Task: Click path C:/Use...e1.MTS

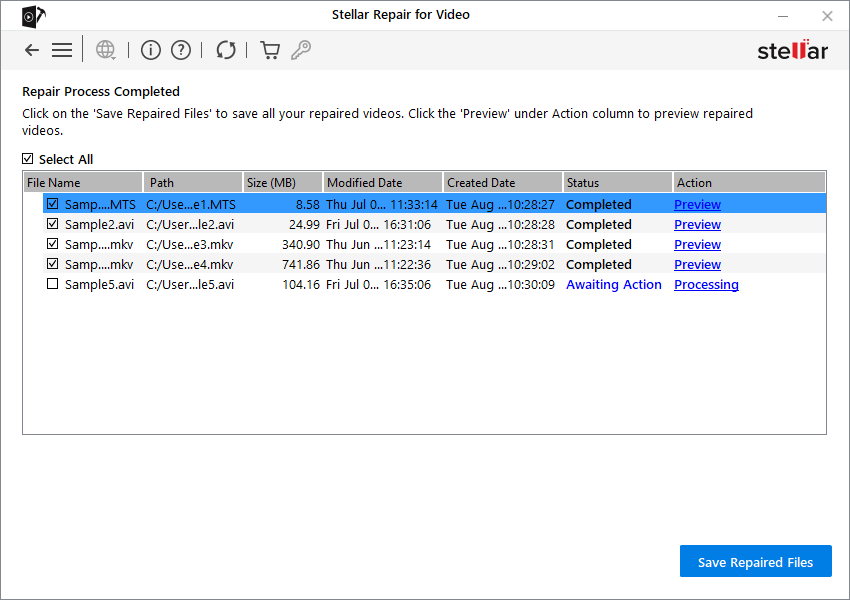Action: [x=191, y=204]
